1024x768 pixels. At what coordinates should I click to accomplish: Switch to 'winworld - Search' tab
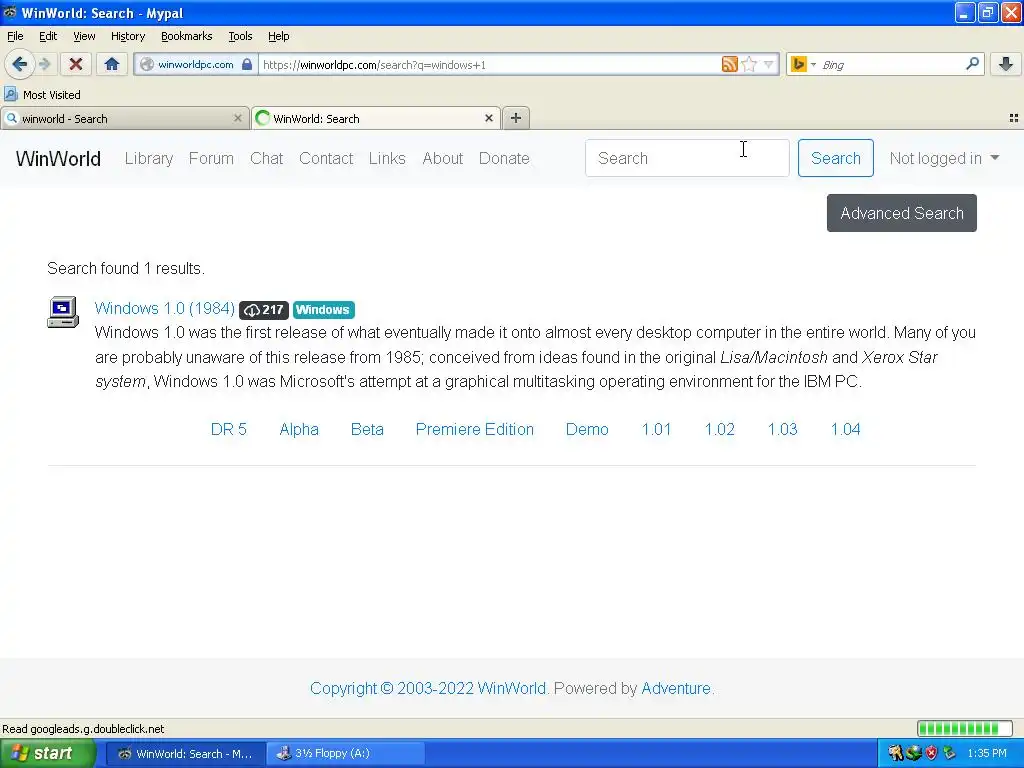coord(125,118)
